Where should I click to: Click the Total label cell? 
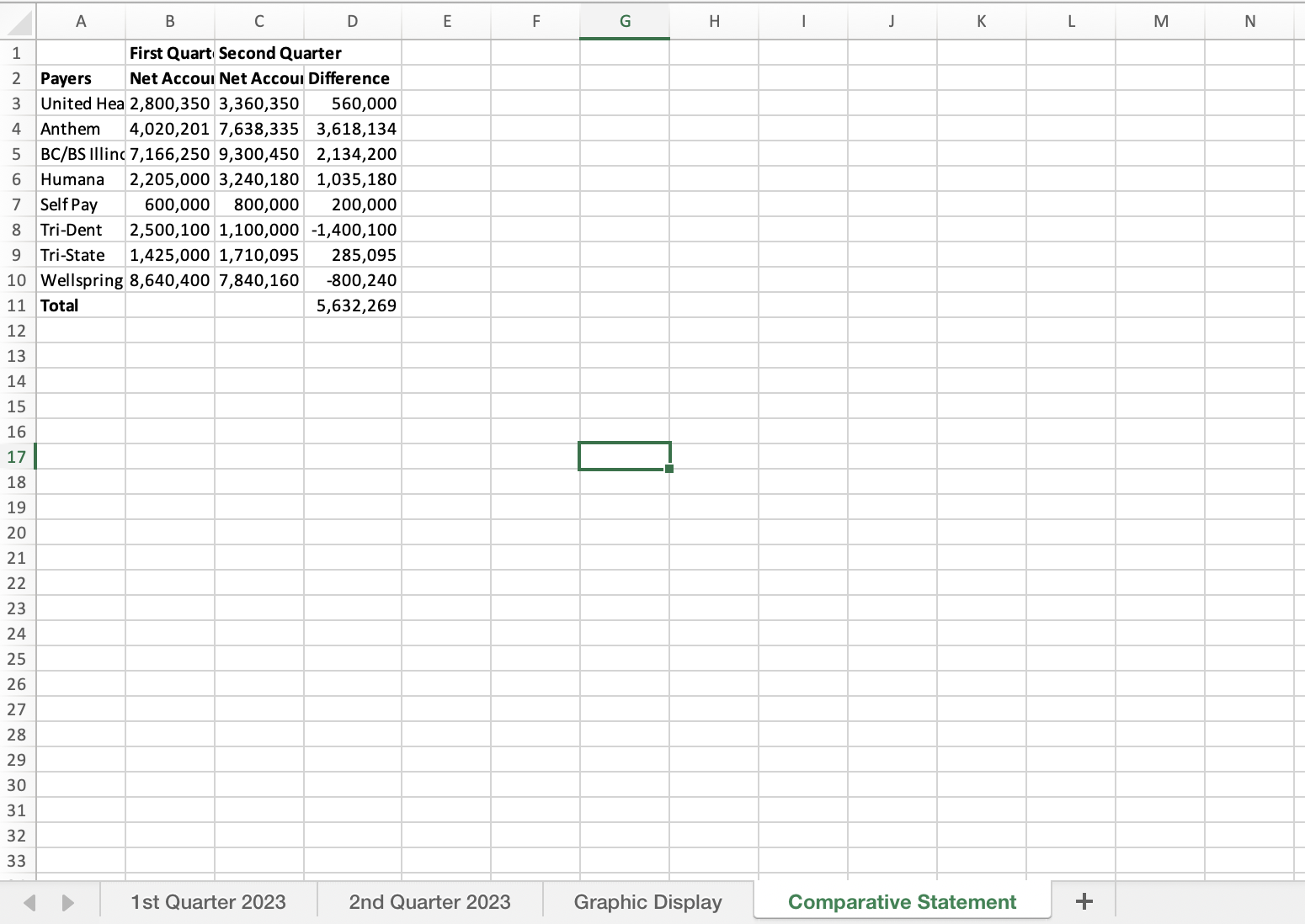point(80,305)
